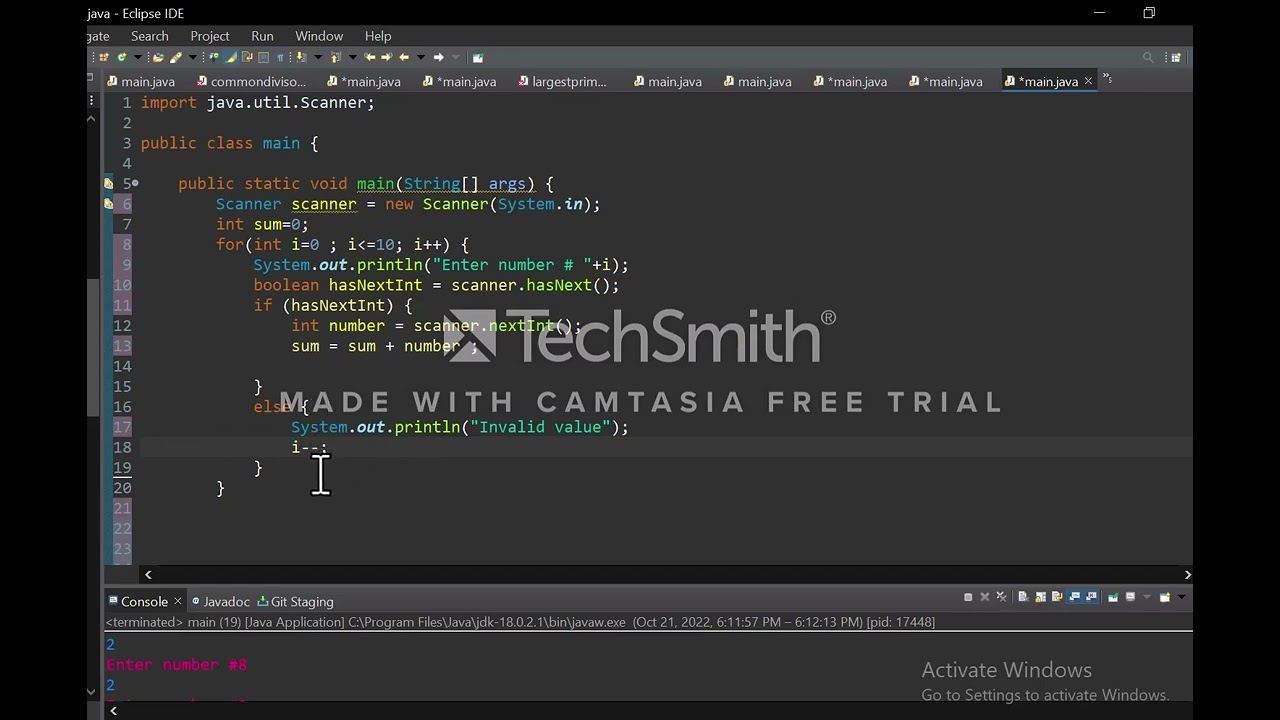Go to previous annotation icon
This screenshot has width=1280, height=720.
click(x=335, y=57)
